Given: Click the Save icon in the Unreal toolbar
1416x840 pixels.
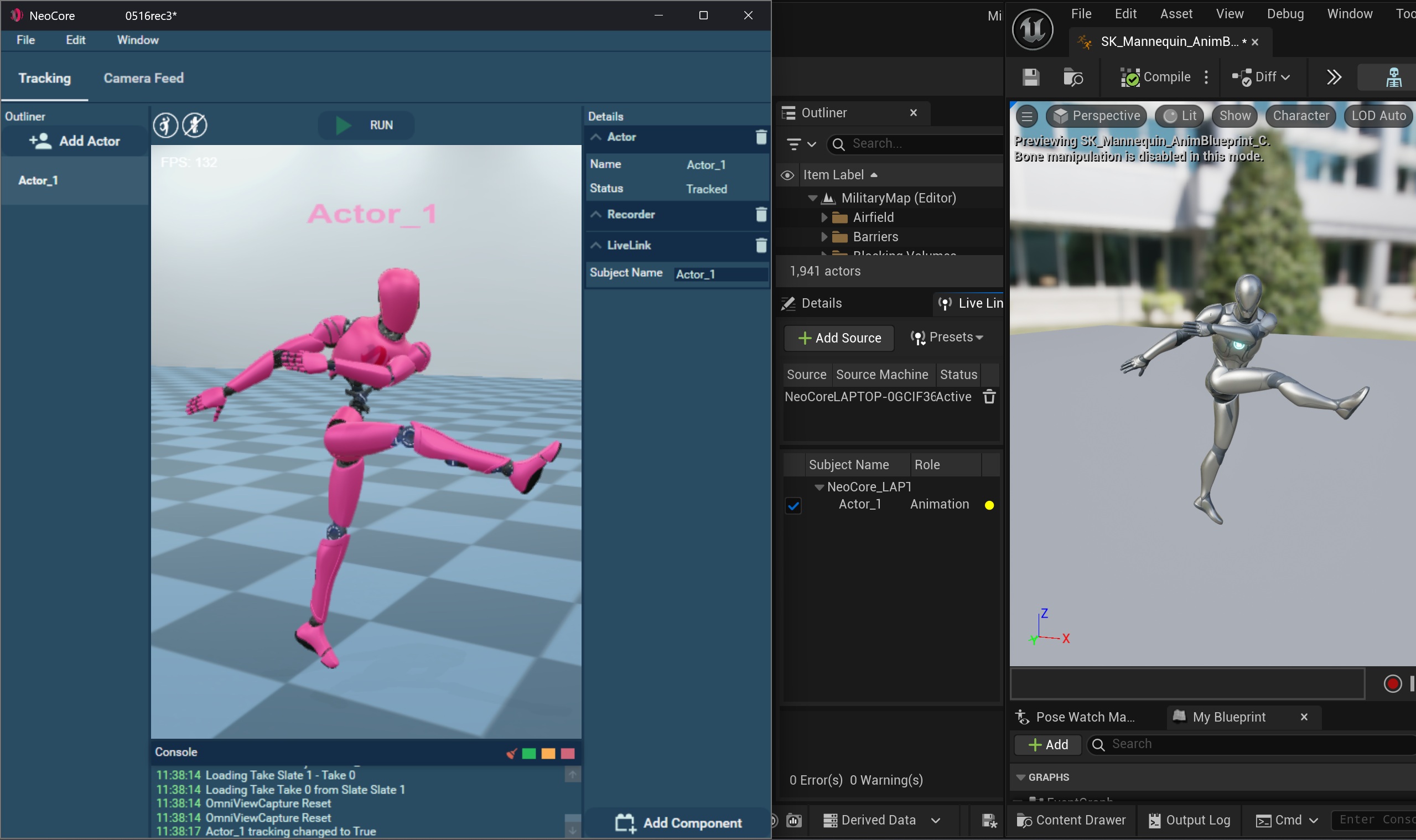Looking at the screenshot, I should 1030,77.
